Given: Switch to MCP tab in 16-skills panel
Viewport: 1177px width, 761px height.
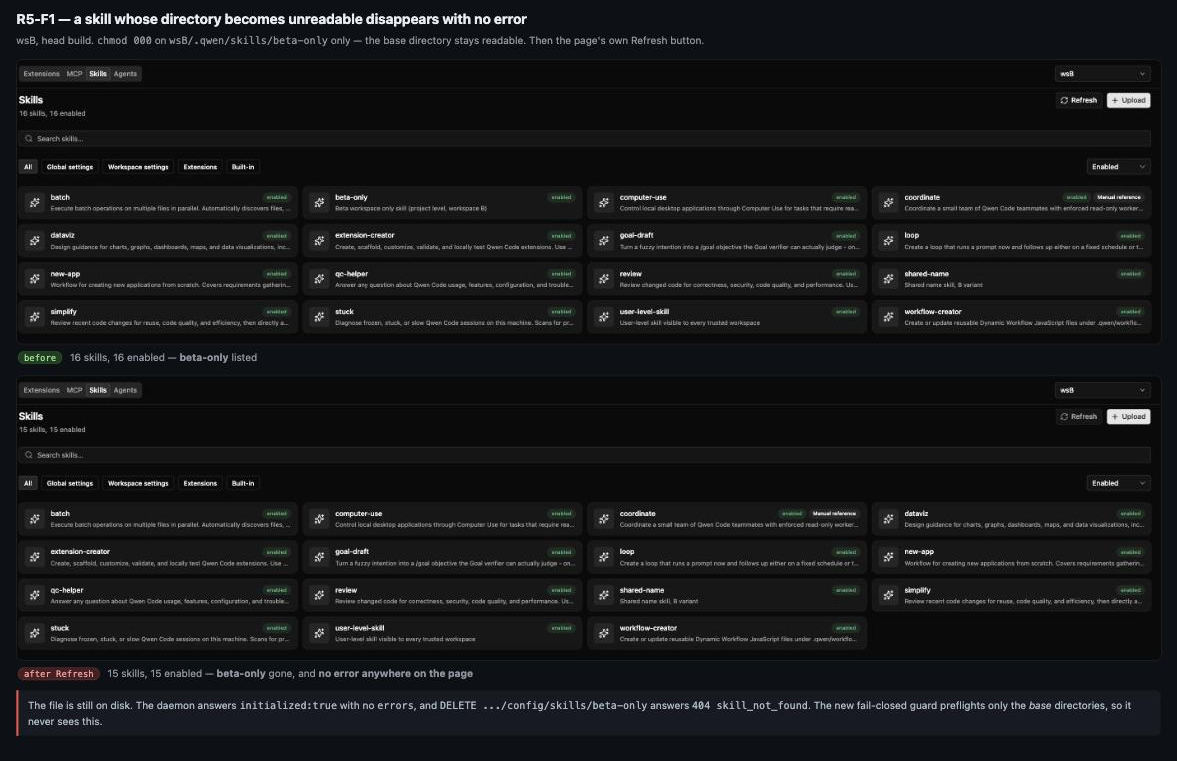Looking at the screenshot, I should (x=74, y=74).
